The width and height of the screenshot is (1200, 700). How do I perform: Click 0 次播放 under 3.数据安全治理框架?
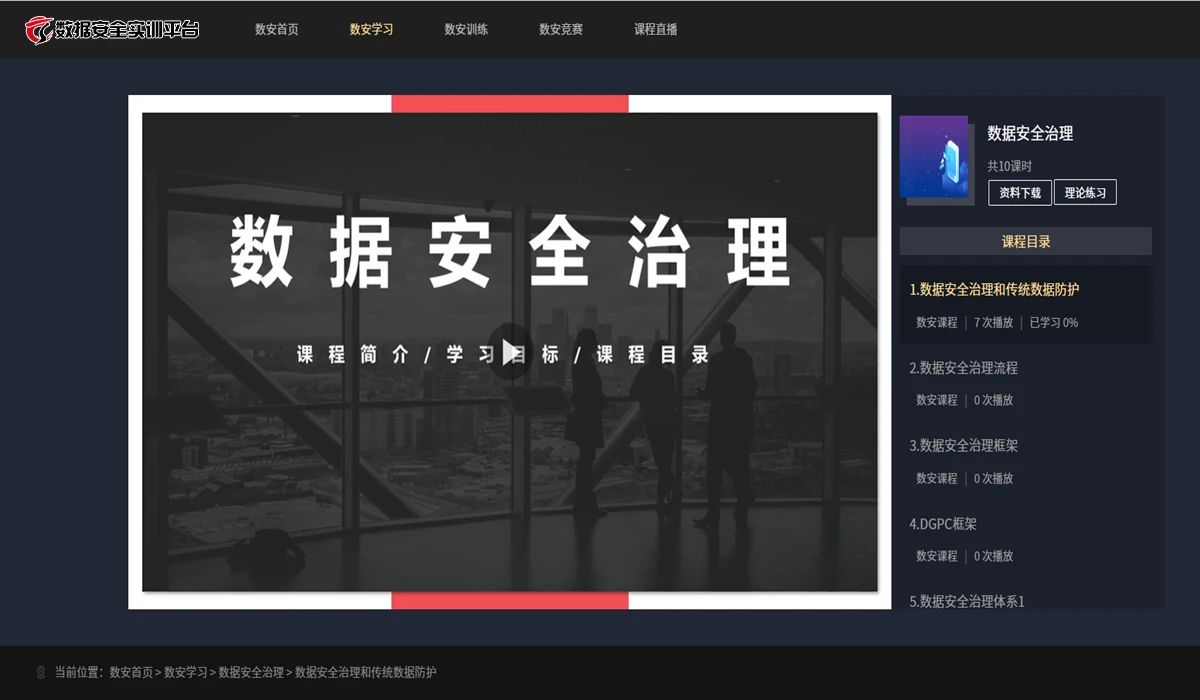click(993, 479)
